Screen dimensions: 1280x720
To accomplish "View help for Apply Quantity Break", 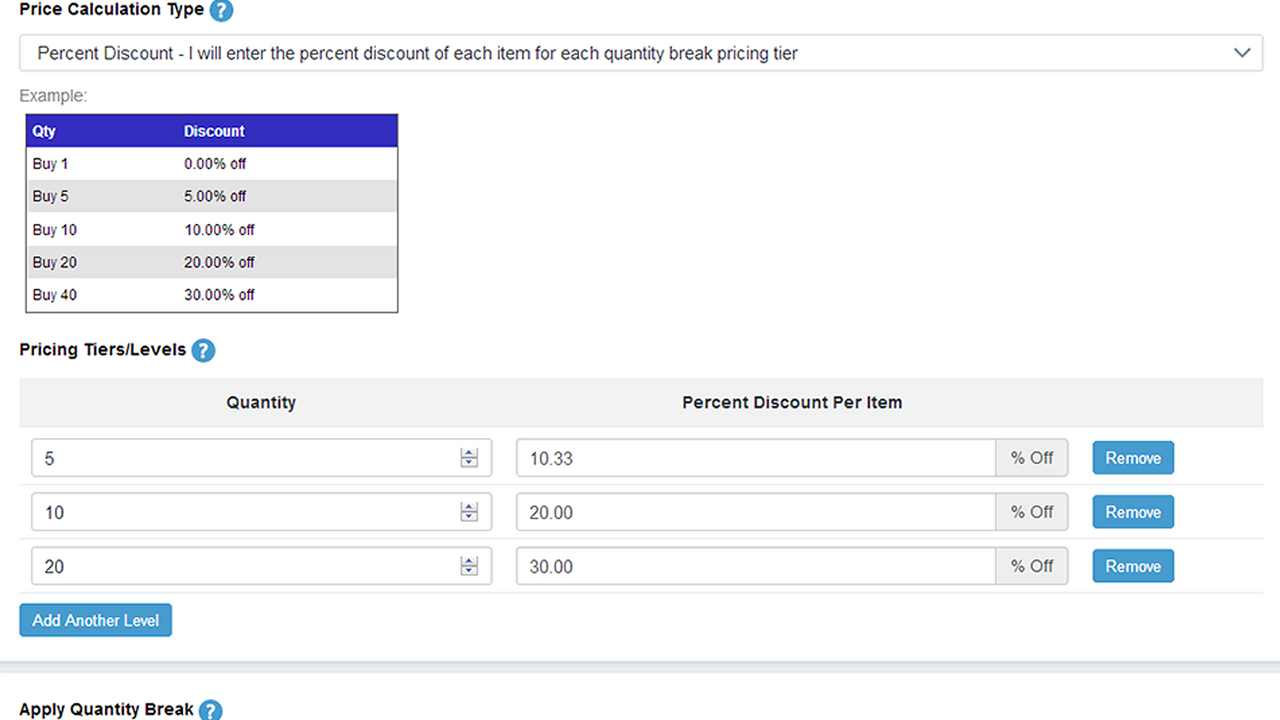I will (210, 709).
